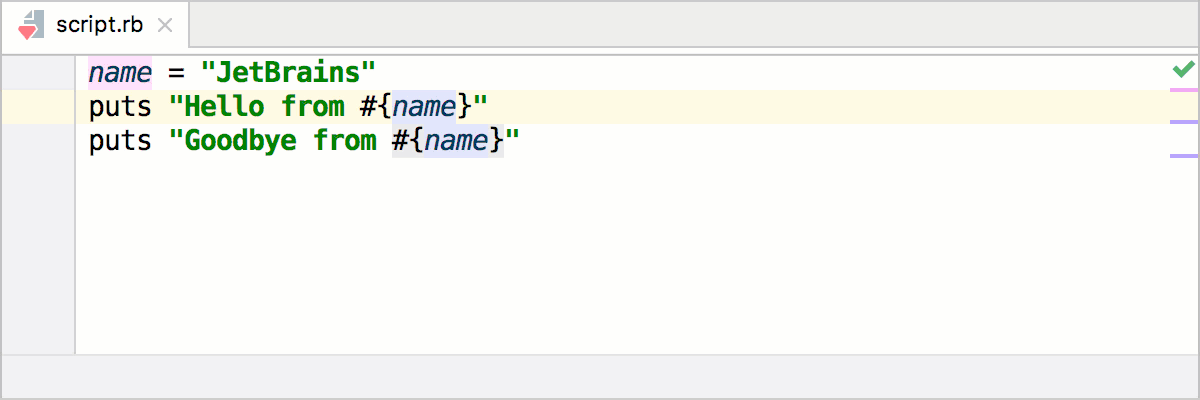Close the script.rb editor tab
The width and height of the screenshot is (1200, 400).
click(166, 26)
